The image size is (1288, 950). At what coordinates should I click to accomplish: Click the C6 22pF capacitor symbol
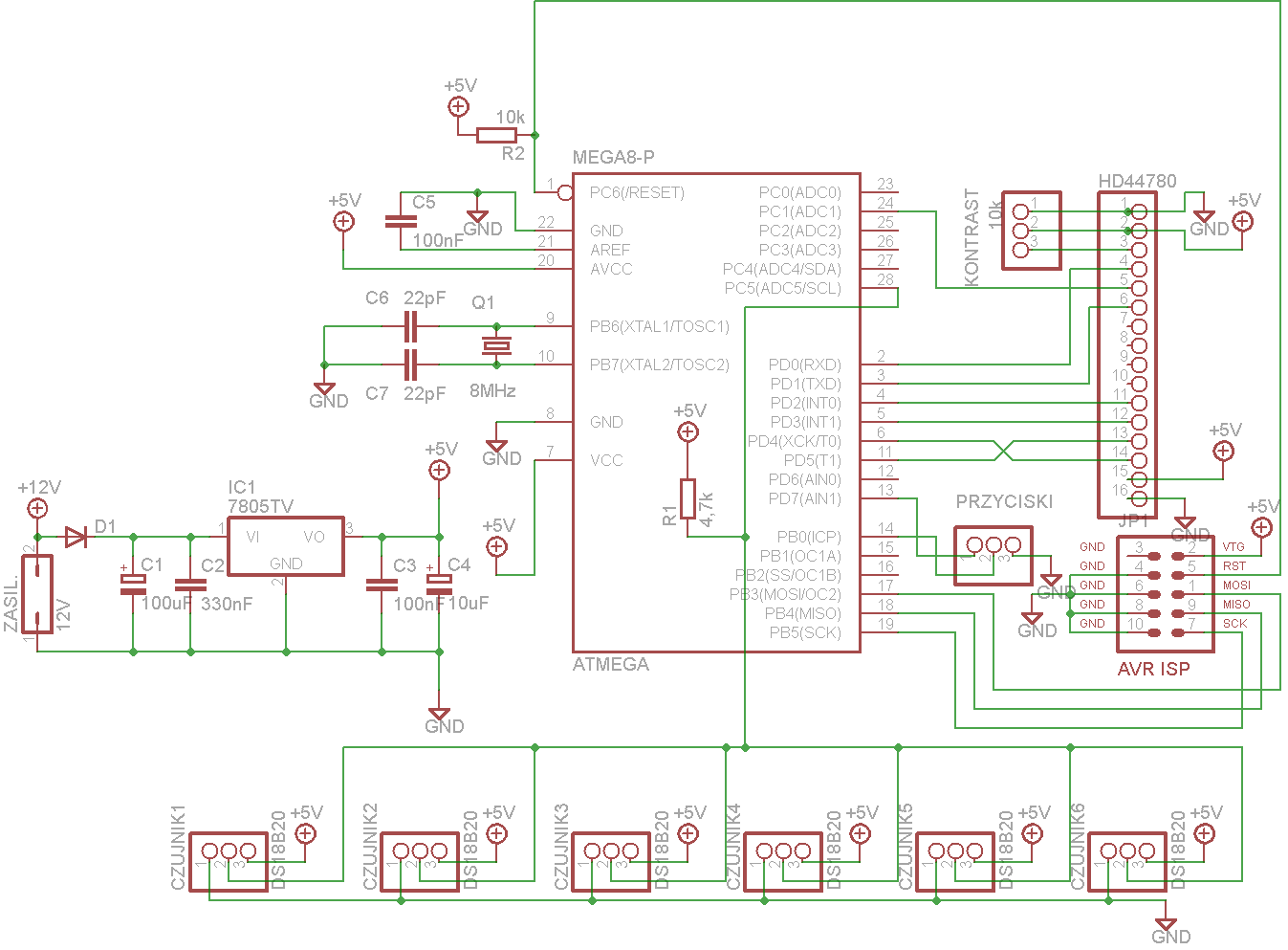[410, 326]
